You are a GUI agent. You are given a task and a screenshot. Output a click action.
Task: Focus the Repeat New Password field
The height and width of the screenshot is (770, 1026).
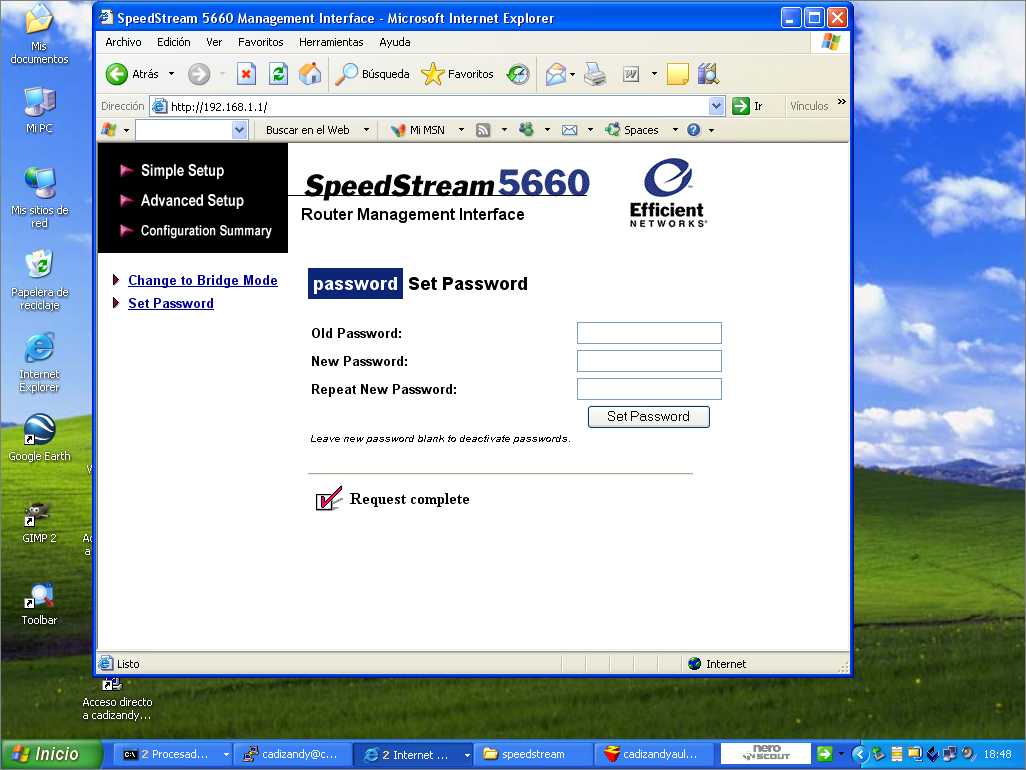[x=649, y=389]
